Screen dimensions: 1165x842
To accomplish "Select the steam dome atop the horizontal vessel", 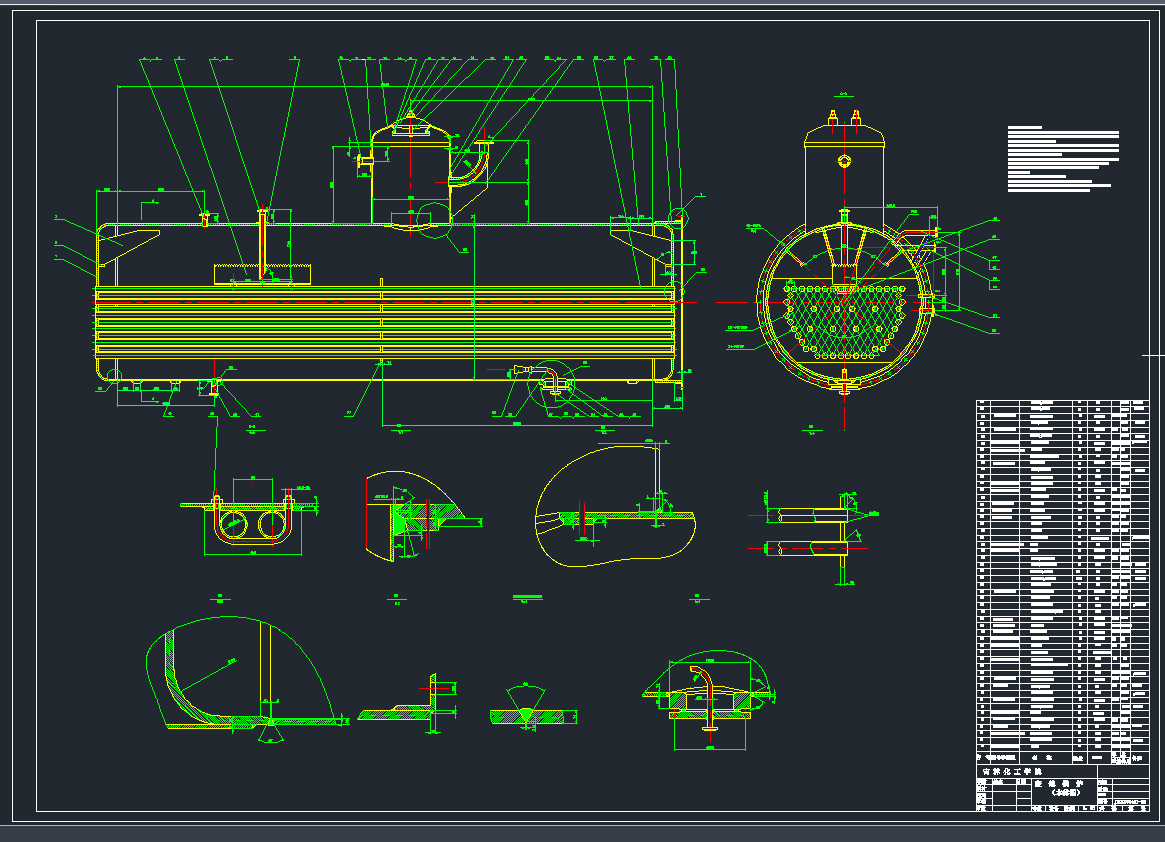I will tap(410, 175).
